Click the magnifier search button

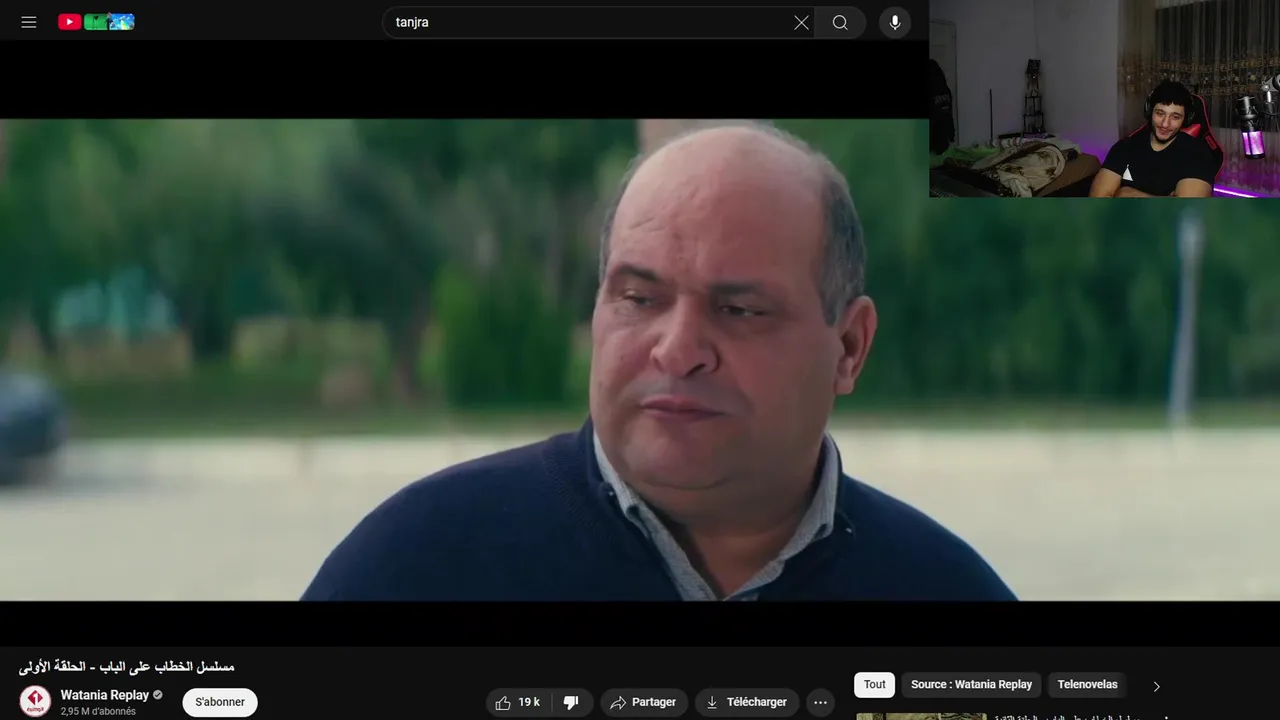tap(840, 22)
